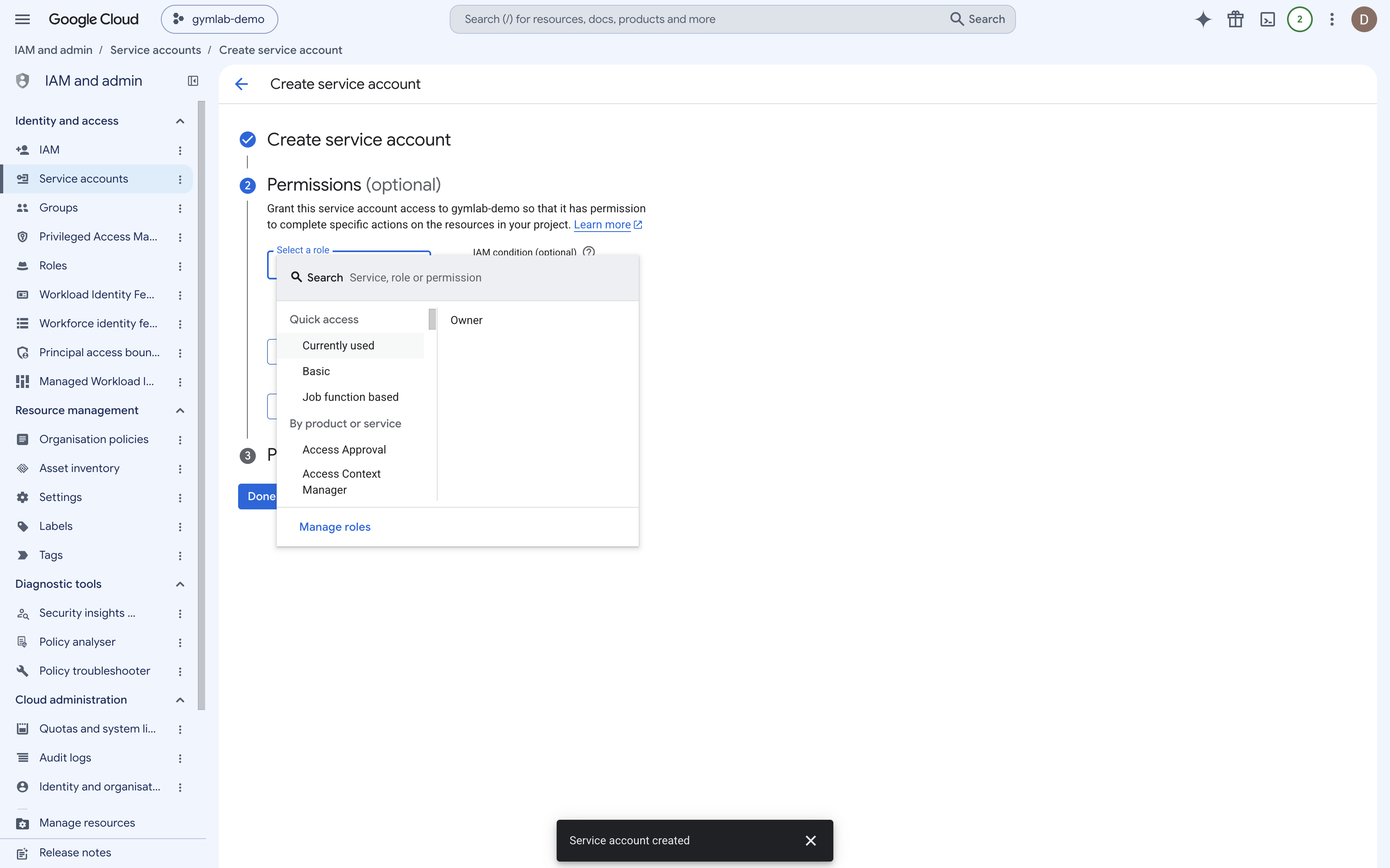Collapse the Resource management section

pos(180,410)
